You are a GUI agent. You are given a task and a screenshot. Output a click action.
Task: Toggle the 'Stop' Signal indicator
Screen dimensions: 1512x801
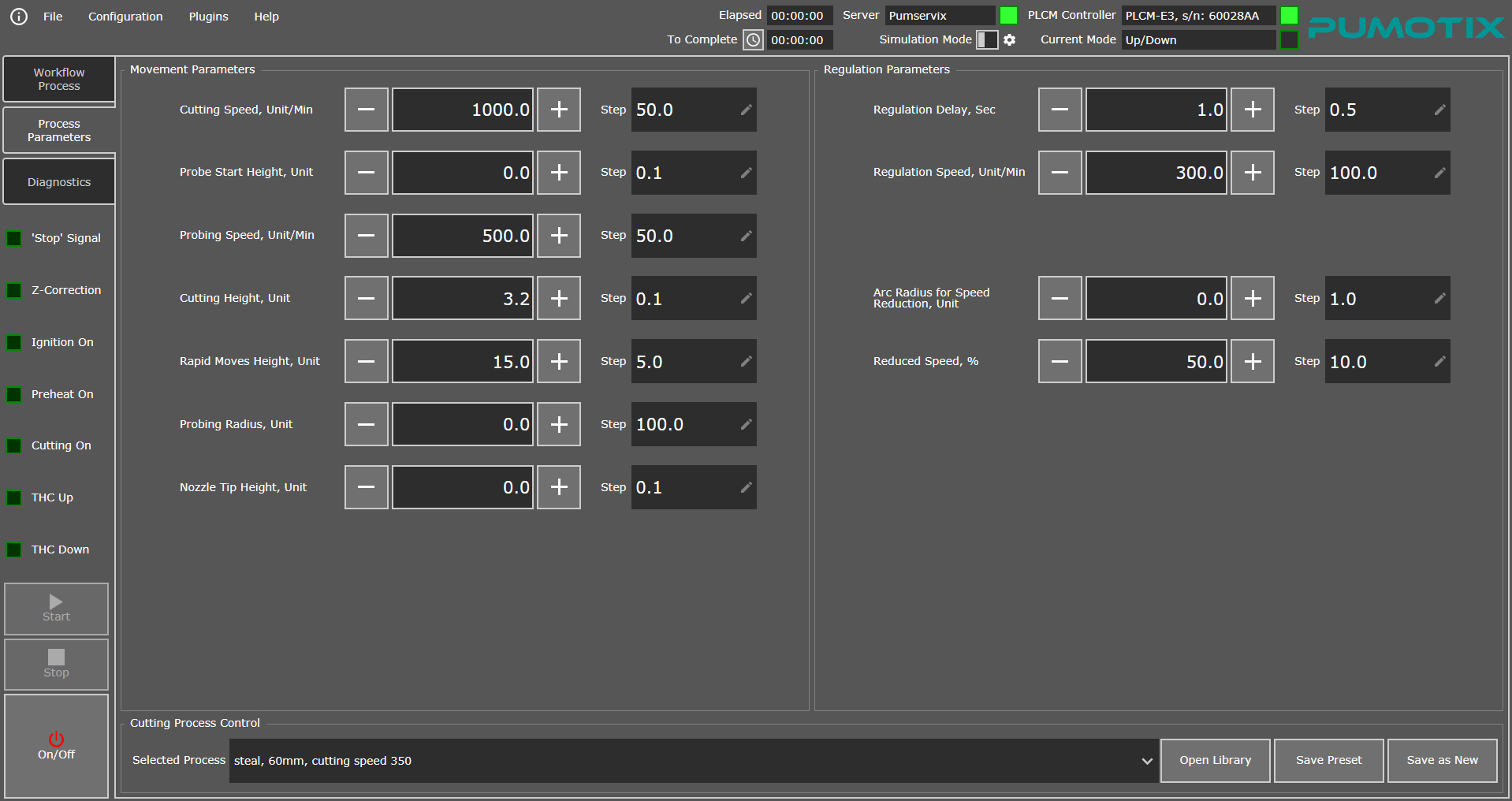(14, 238)
